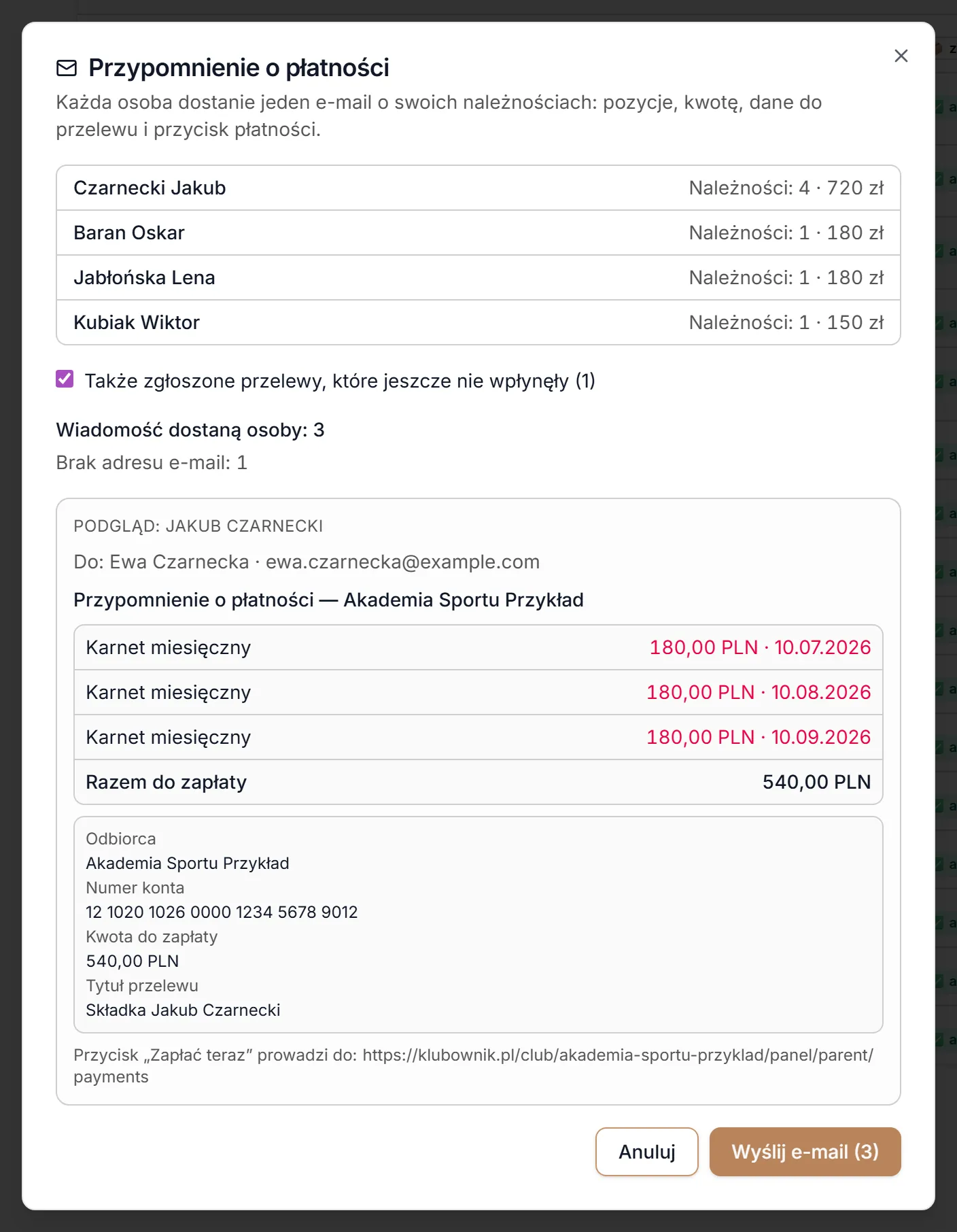This screenshot has width=957, height=1232.
Task: Click the 'Kwota do zapłaty' label
Action: pyautogui.click(x=152, y=937)
